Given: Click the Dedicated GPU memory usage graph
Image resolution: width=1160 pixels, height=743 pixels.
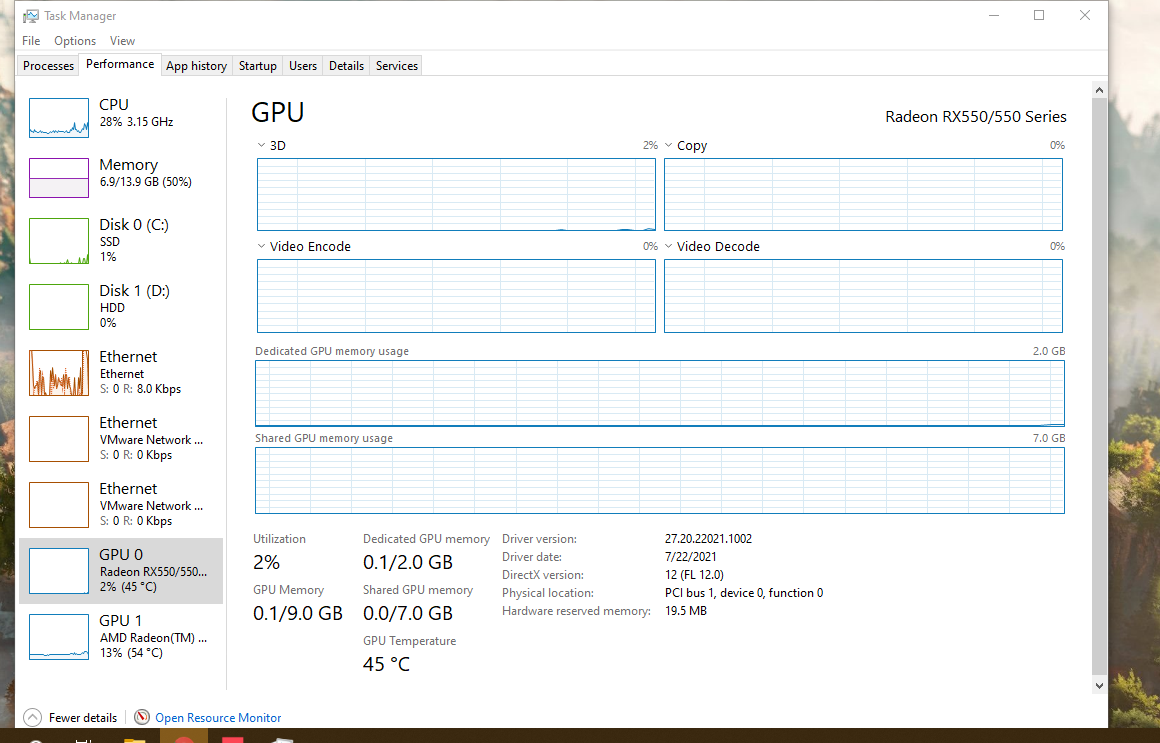Looking at the screenshot, I should pos(660,393).
